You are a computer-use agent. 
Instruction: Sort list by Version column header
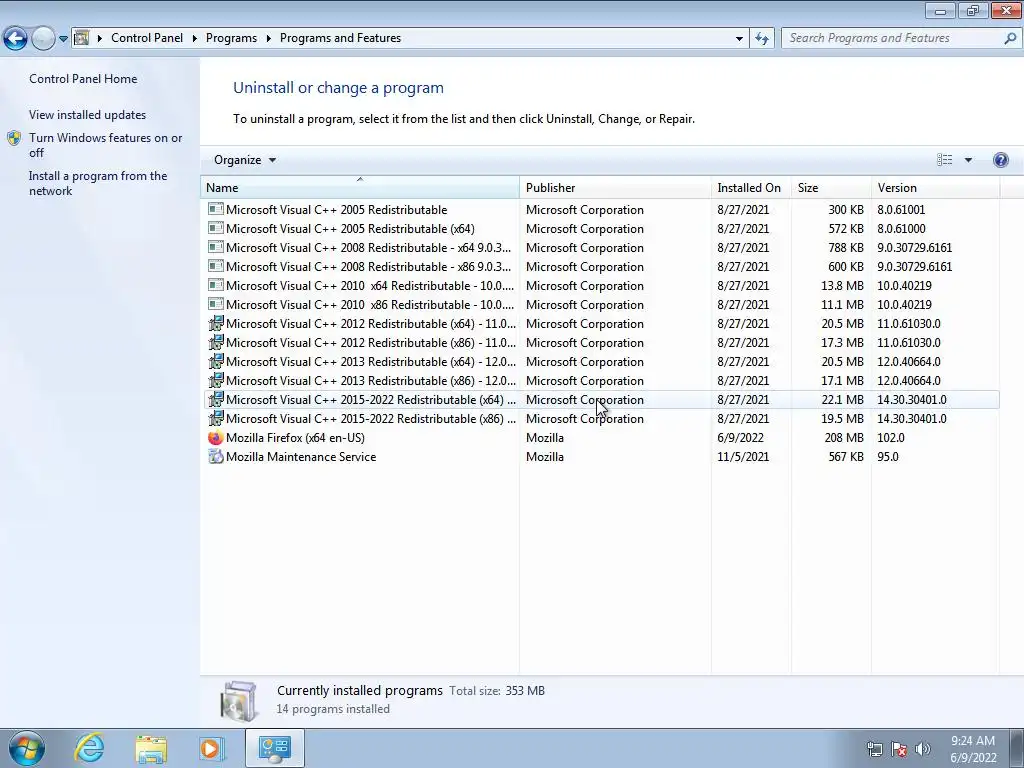(935, 187)
